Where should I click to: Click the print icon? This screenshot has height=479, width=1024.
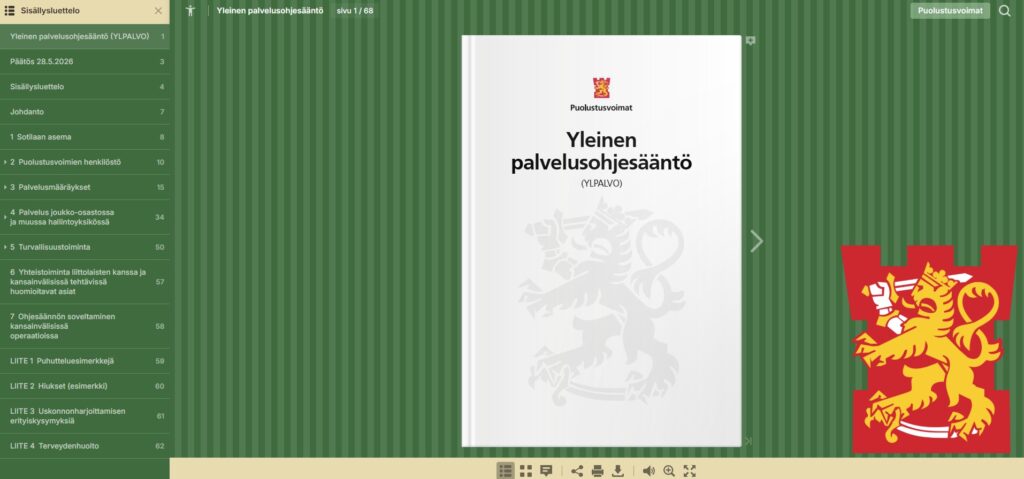pos(597,471)
